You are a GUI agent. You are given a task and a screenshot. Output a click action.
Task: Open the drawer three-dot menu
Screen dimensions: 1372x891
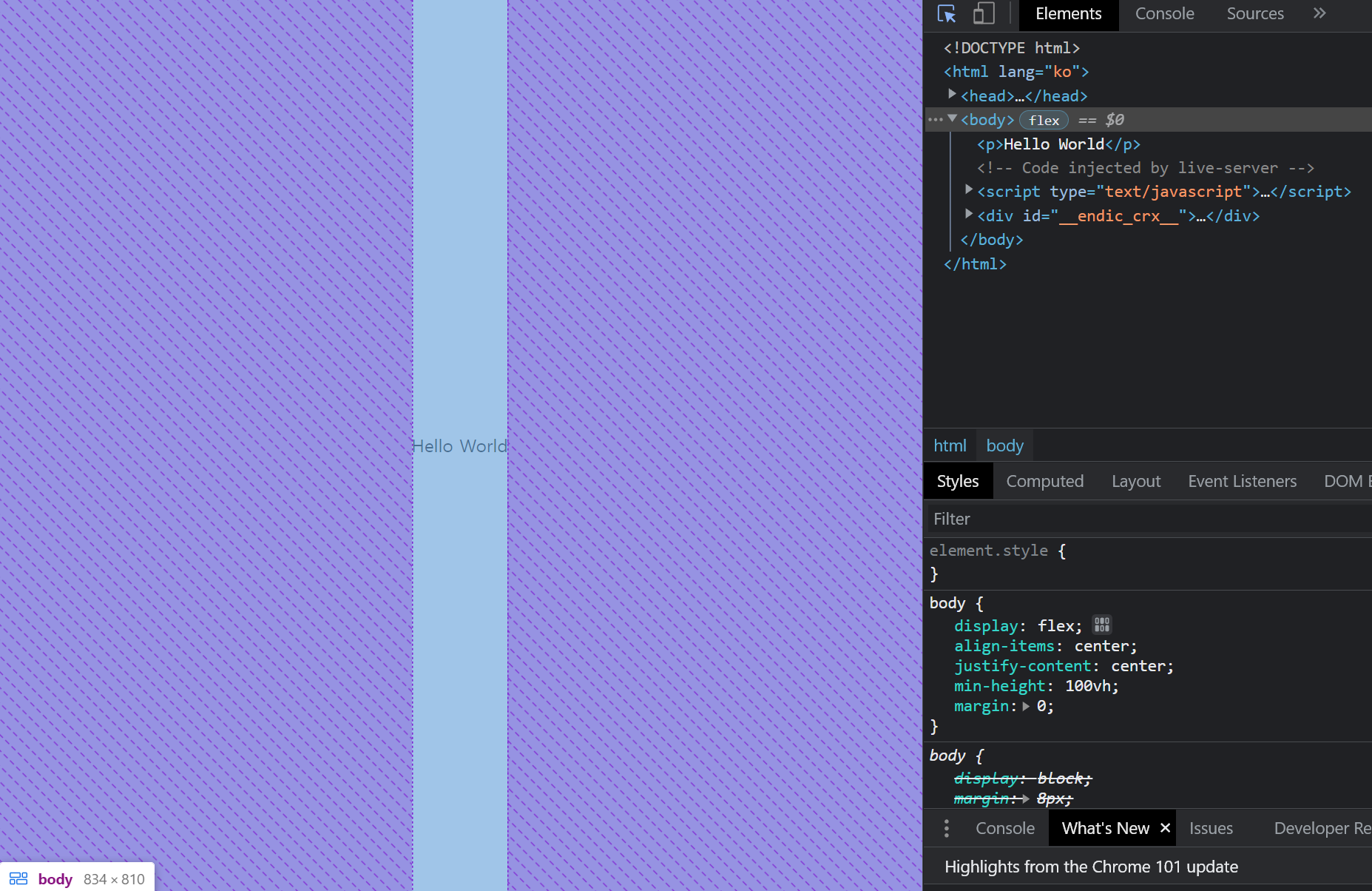click(x=947, y=828)
